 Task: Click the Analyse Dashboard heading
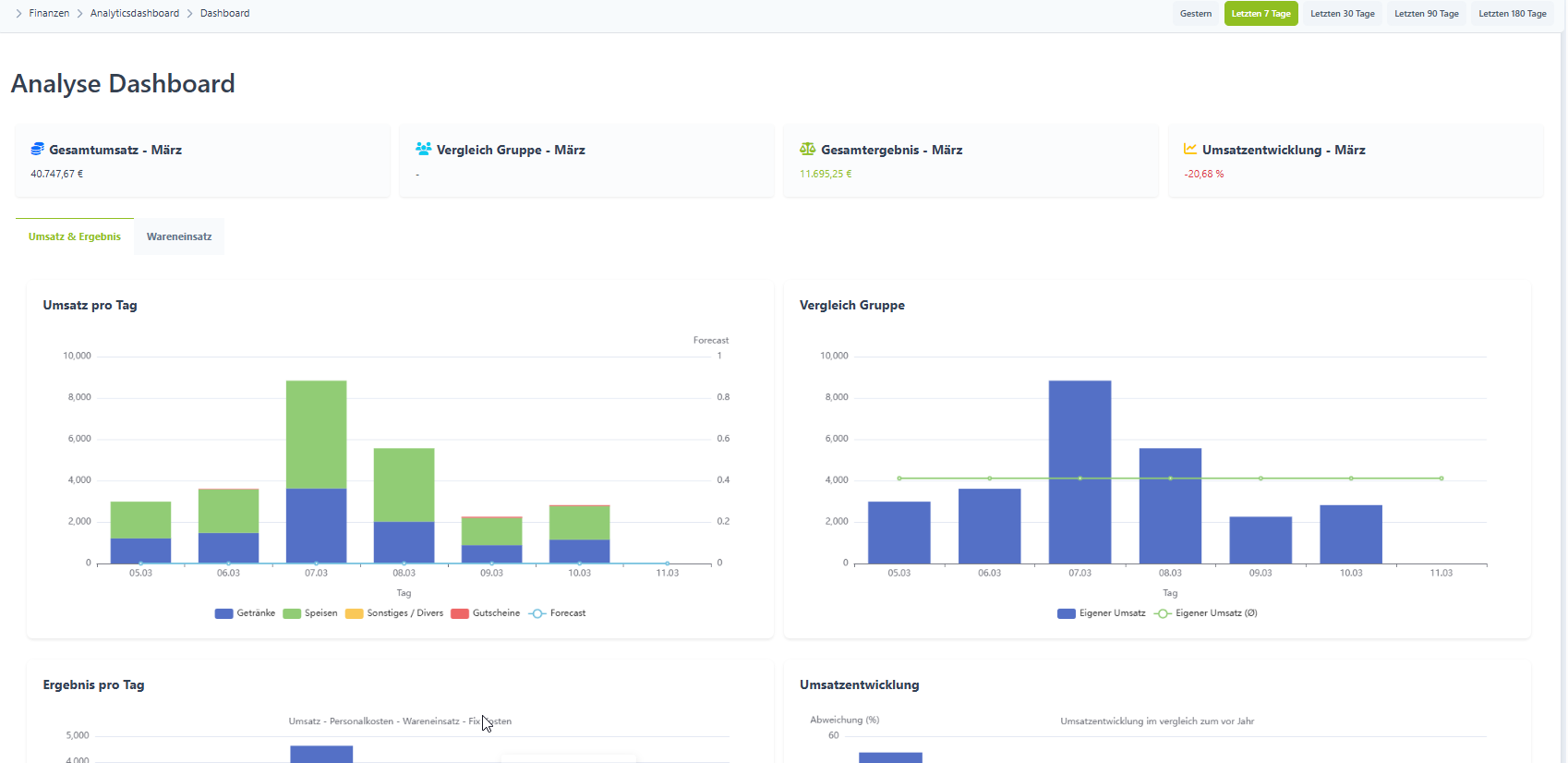(123, 83)
